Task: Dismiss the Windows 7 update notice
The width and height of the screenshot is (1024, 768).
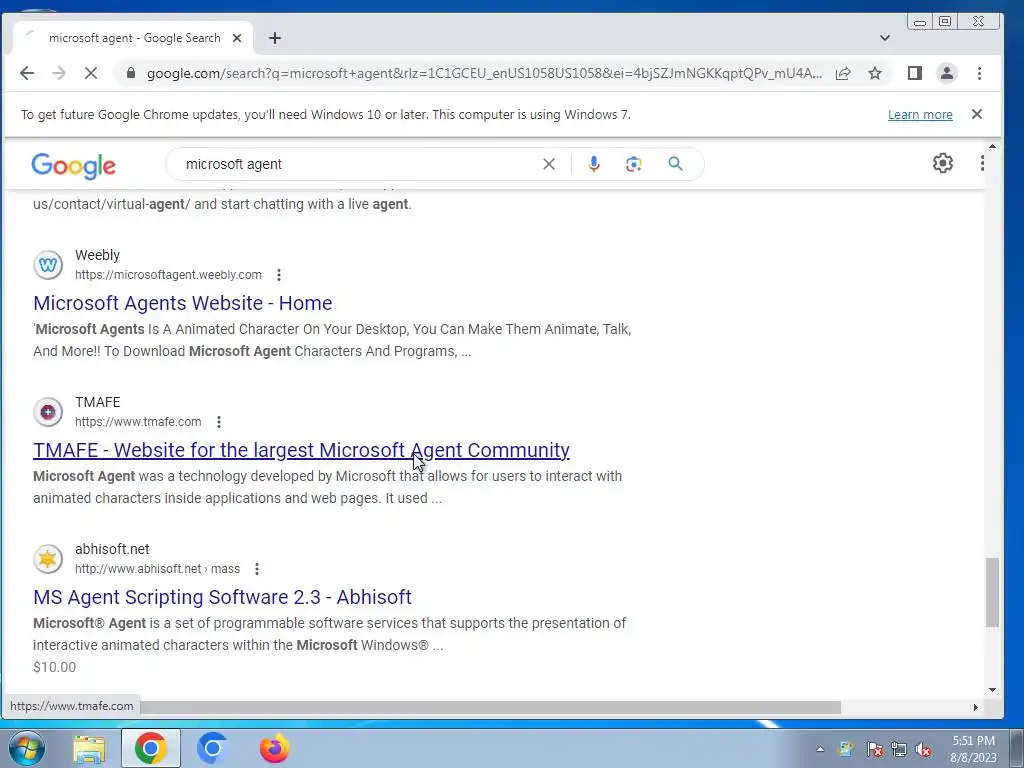Action: [977, 114]
